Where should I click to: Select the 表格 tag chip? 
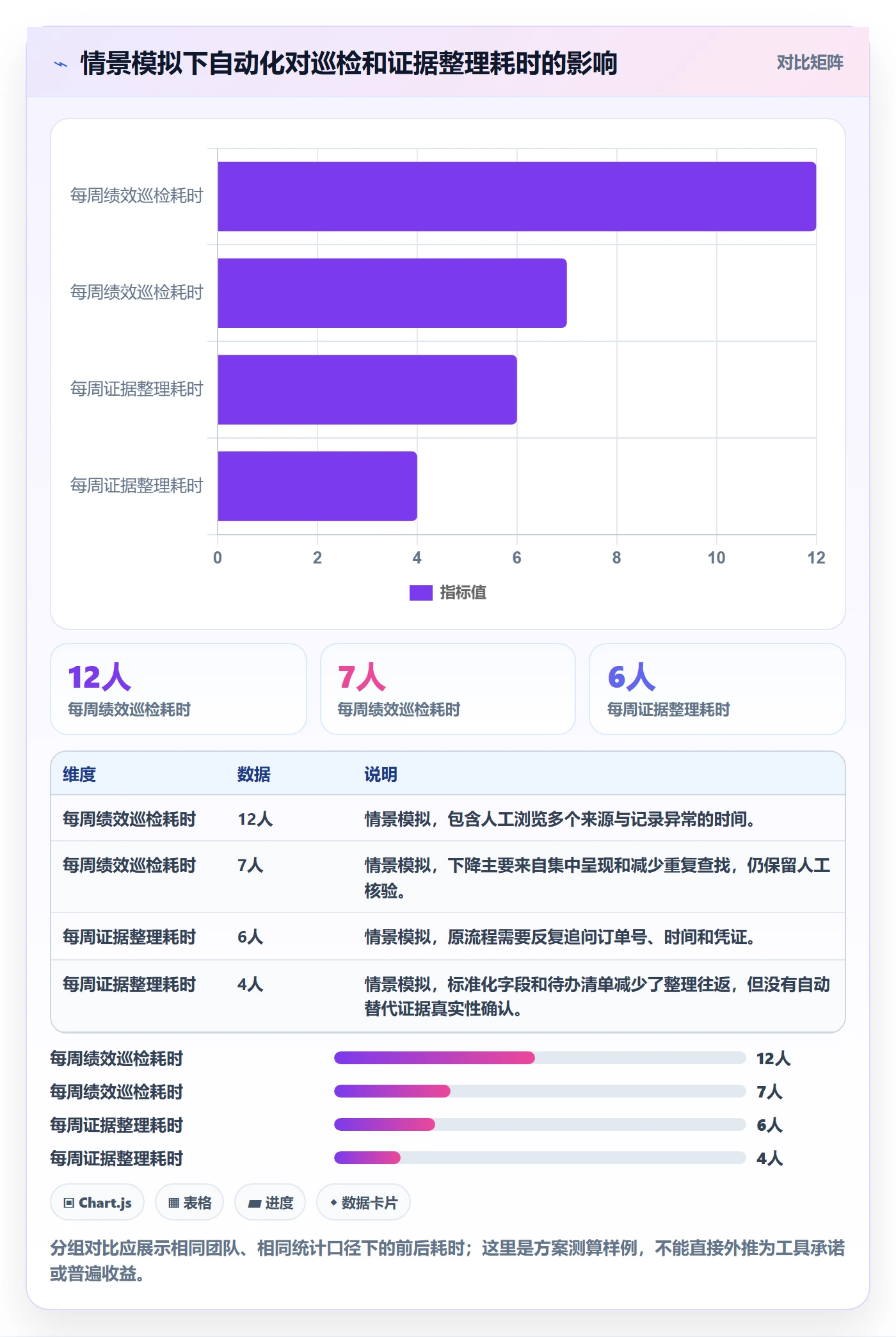(189, 1203)
